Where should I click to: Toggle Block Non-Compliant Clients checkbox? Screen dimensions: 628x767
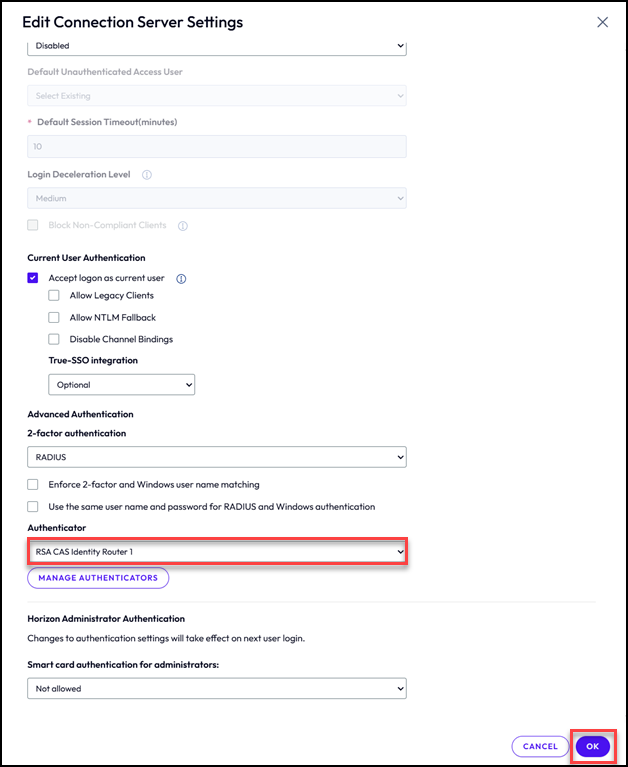[x=33, y=226]
